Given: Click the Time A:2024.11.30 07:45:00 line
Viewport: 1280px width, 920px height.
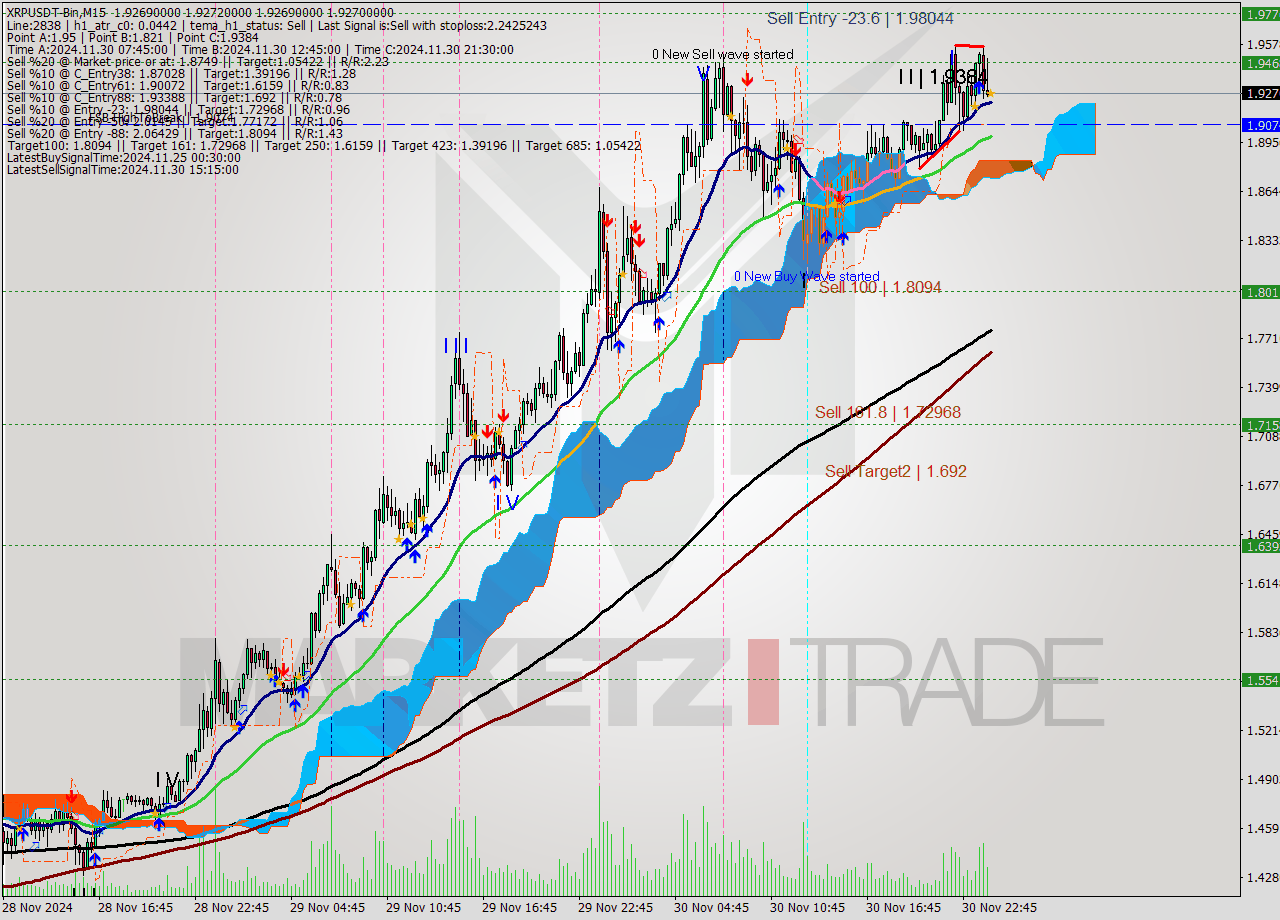Looking at the screenshot, I should [x=260, y=49].
